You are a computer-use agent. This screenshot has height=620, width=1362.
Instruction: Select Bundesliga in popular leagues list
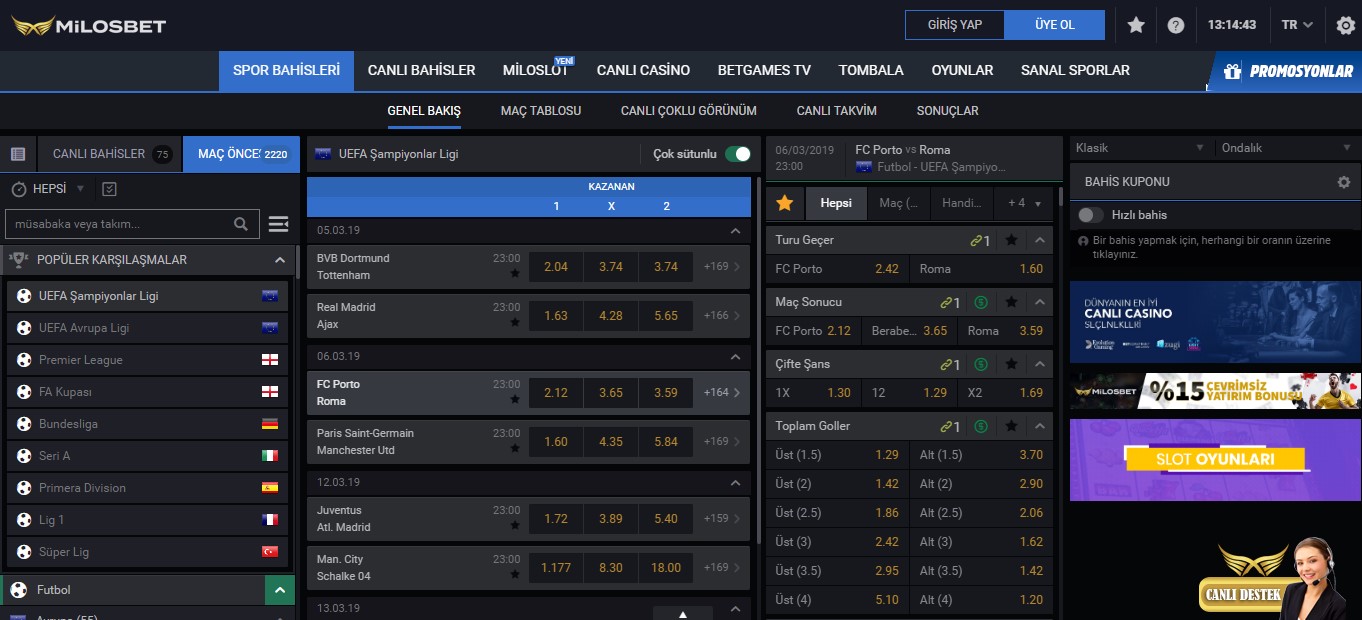pos(148,424)
